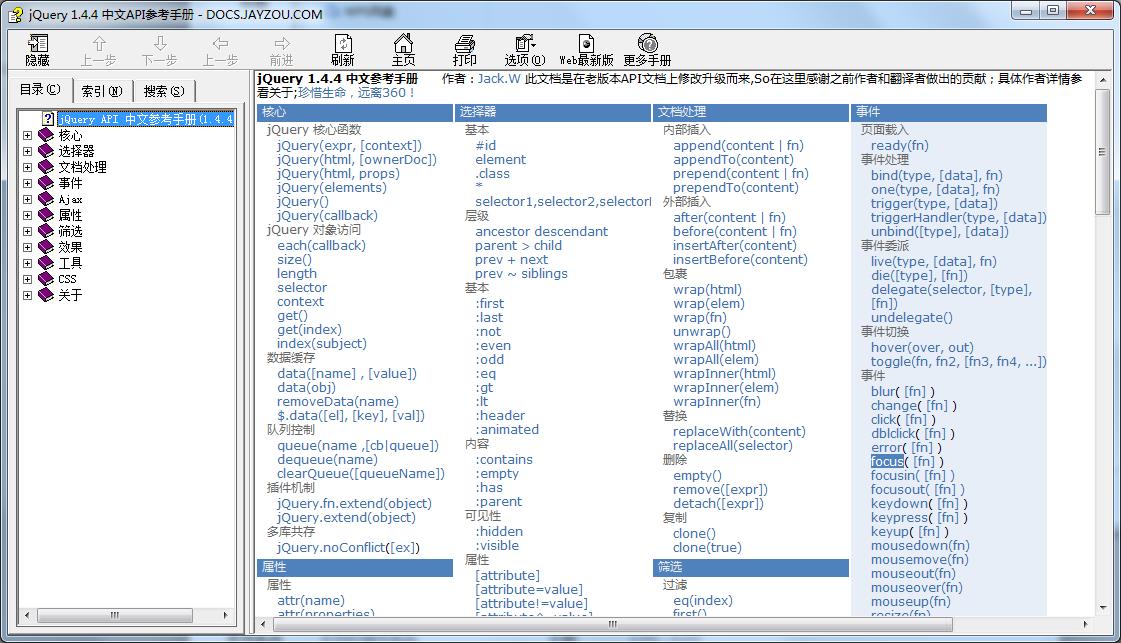Viewport: 1121px width, 643px height.
Task: Click the tree pane horizontal scrollbar thumb
Action: pyautogui.click(x=114, y=615)
